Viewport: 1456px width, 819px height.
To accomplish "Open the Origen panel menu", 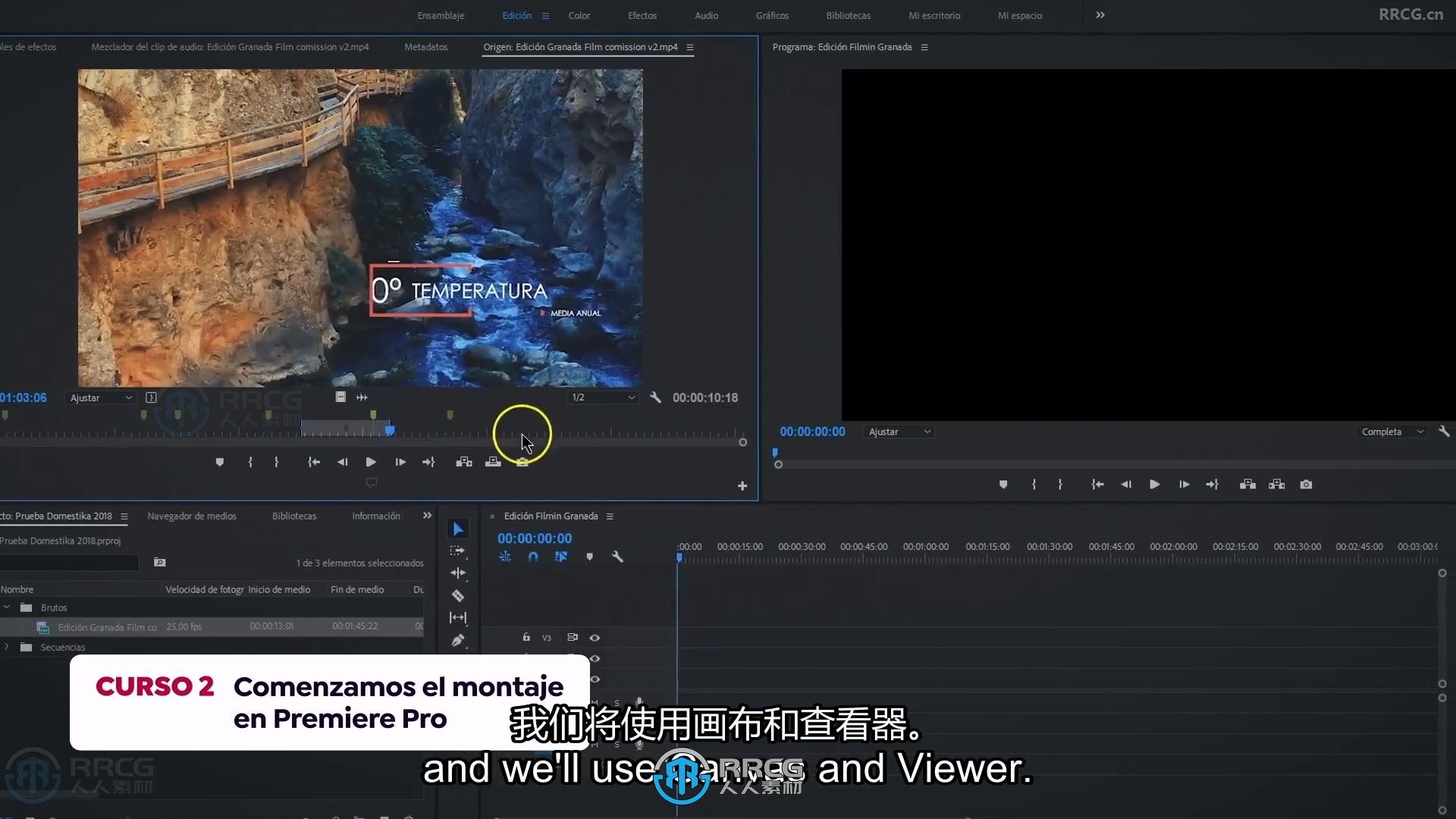I will [690, 47].
